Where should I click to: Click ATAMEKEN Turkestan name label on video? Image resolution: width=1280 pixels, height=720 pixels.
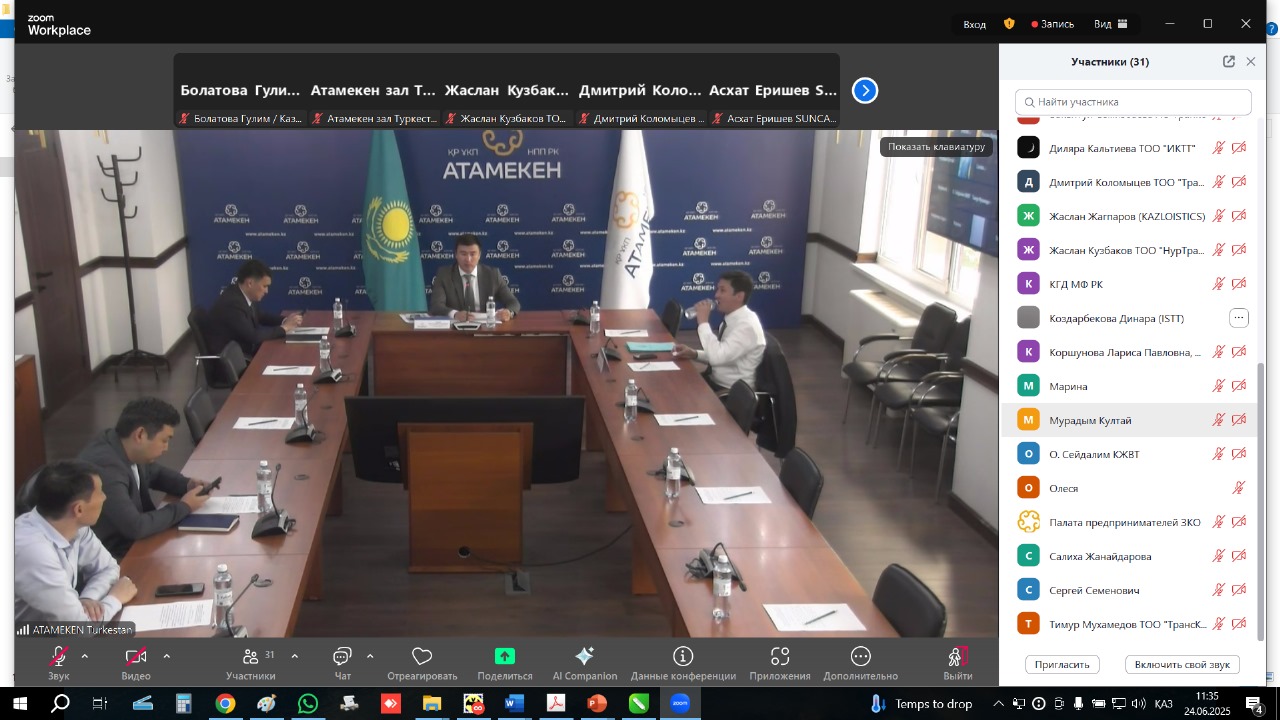pyautogui.click(x=74, y=630)
